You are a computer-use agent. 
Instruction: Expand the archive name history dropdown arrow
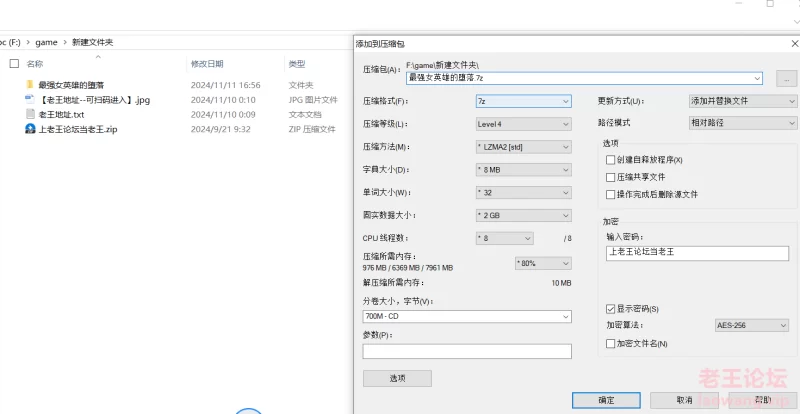tap(758, 78)
